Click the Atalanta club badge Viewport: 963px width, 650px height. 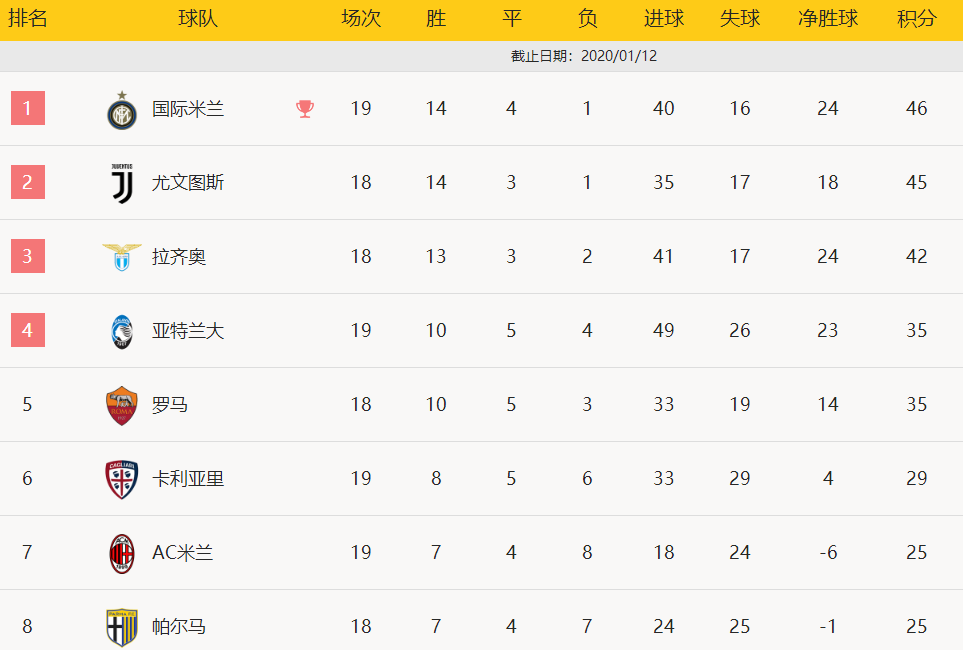[122, 331]
